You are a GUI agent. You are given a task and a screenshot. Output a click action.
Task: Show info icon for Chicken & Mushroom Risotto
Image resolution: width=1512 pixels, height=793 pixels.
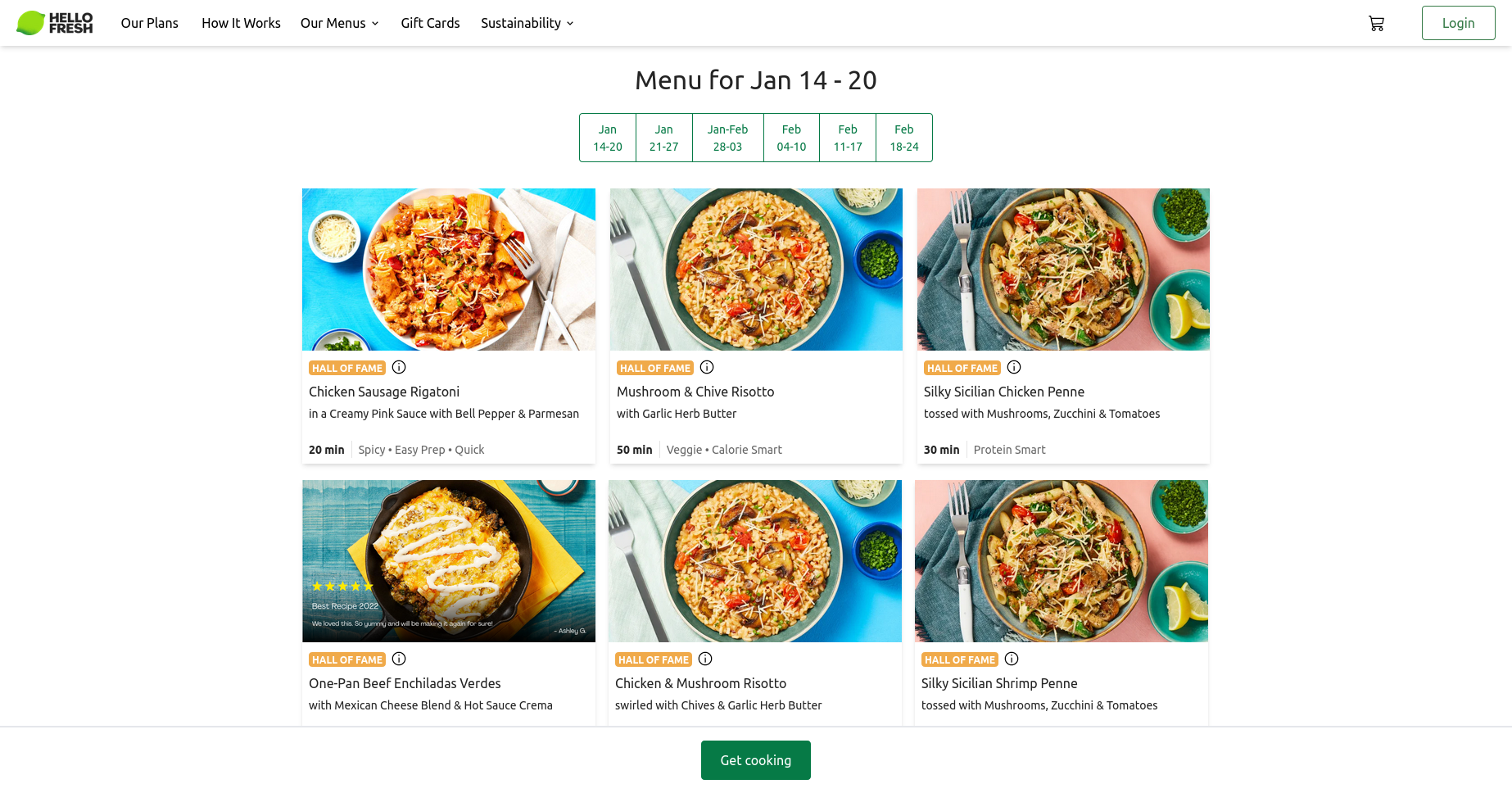[705, 659]
